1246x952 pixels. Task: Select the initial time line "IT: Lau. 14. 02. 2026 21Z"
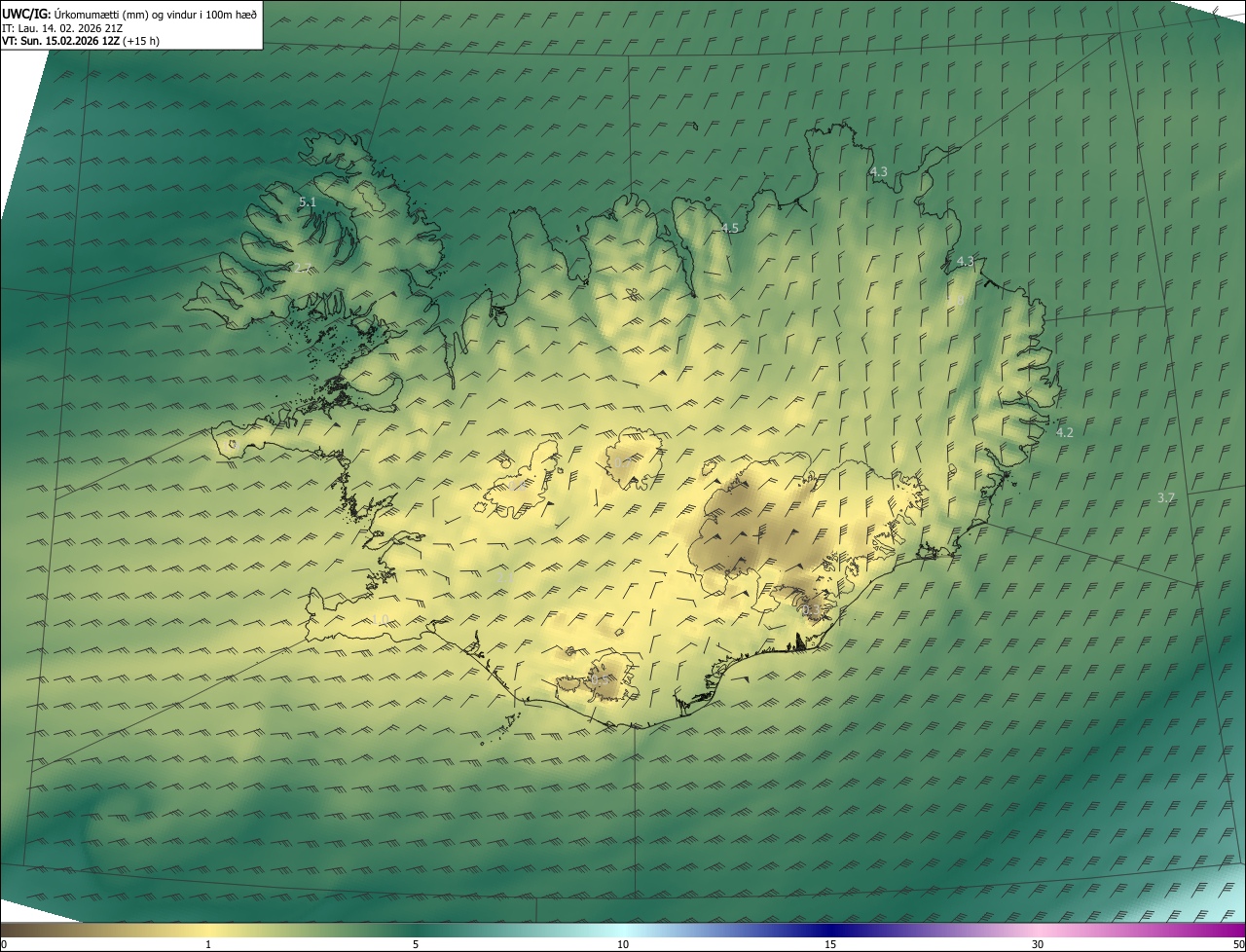pos(63,28)
